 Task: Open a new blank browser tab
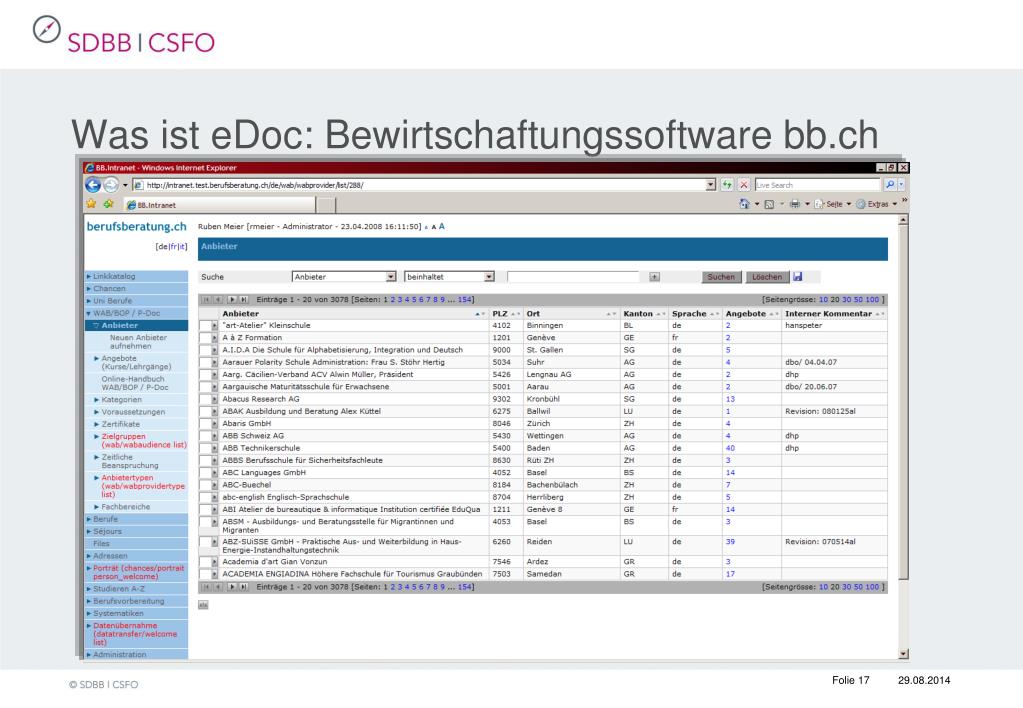326,205
